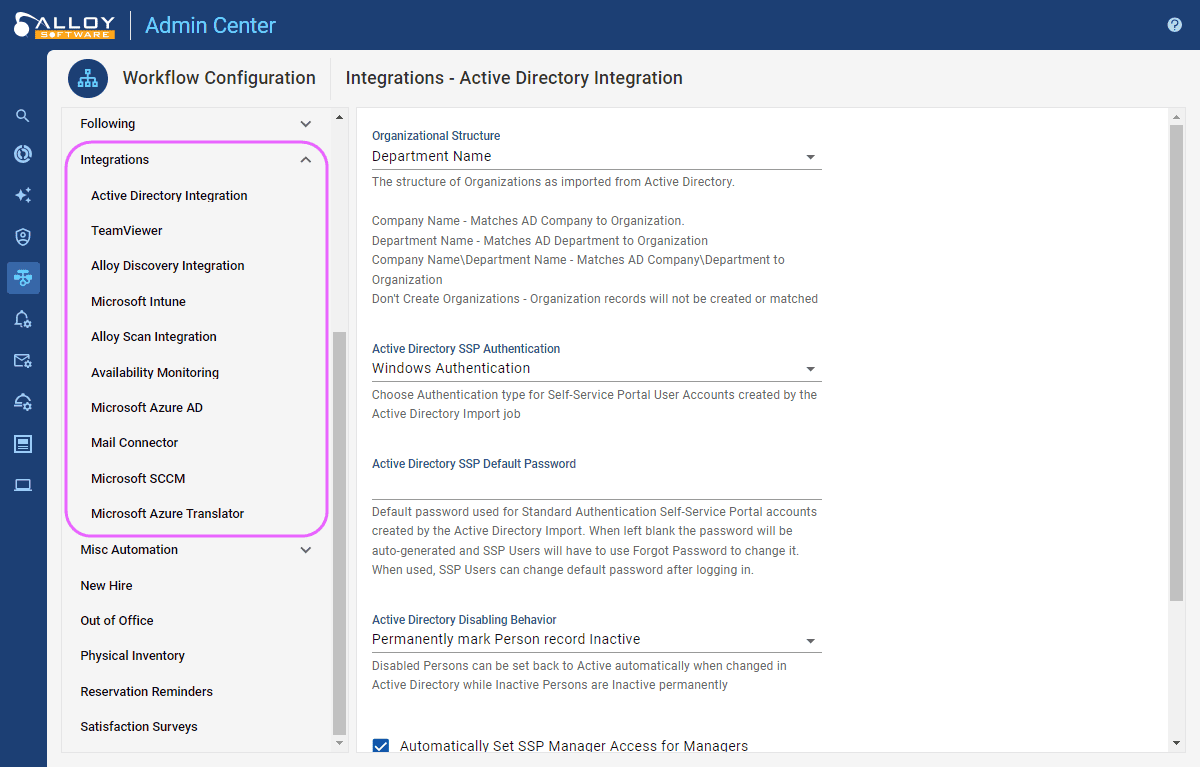Select the Mail Connector item
Screen dimensions: 1200x767
point(135,443)
